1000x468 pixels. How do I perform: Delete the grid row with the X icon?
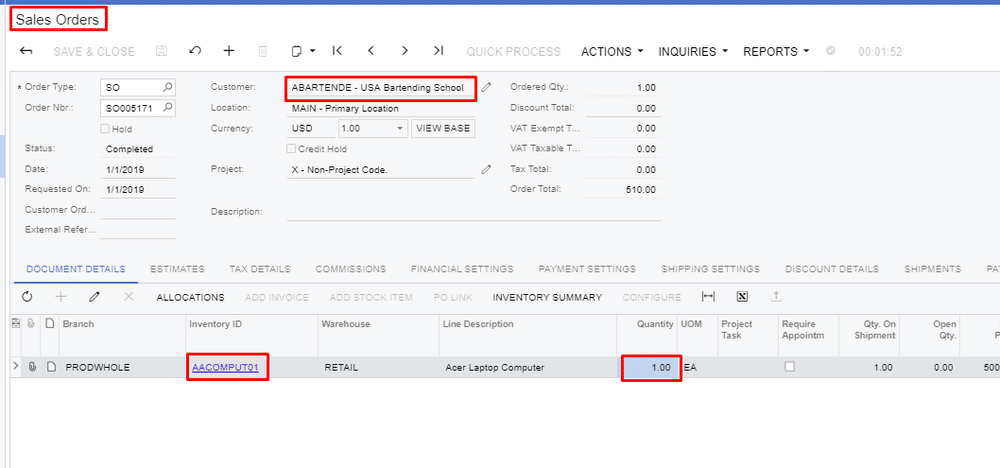pos(128,297)
